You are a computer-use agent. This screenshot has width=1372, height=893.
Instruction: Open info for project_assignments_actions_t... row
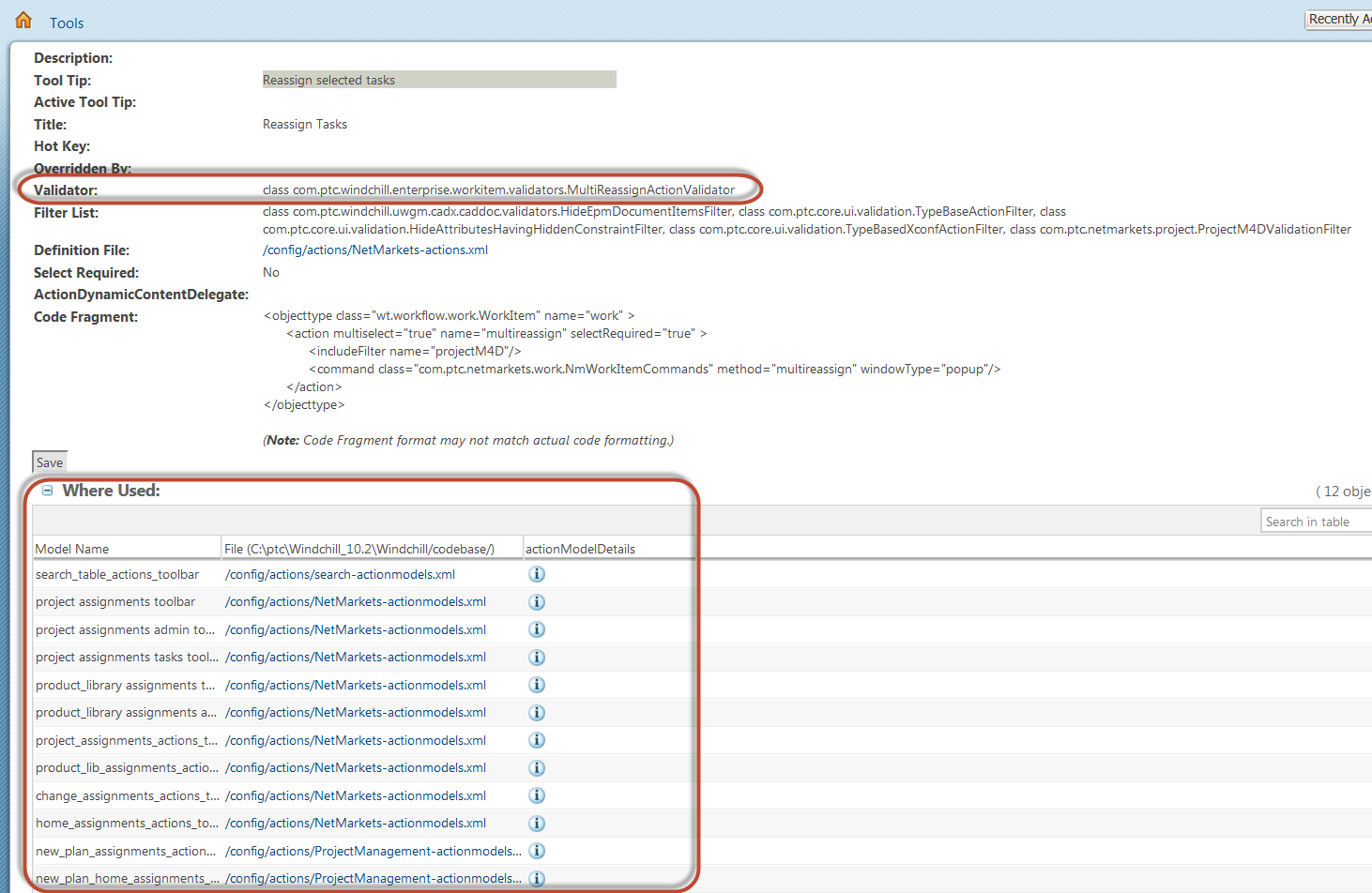pos(537,740)
